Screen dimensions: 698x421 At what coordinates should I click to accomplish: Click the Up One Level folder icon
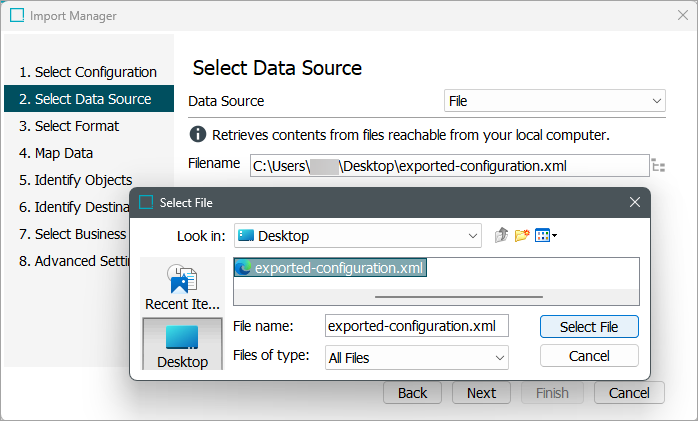pos(502,236)
